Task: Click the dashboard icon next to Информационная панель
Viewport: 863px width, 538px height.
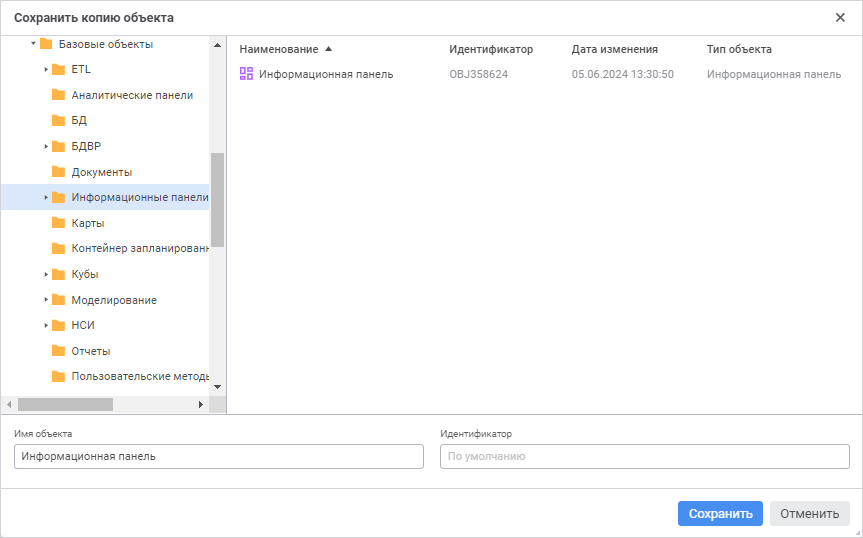Action: tap(246, 74)
